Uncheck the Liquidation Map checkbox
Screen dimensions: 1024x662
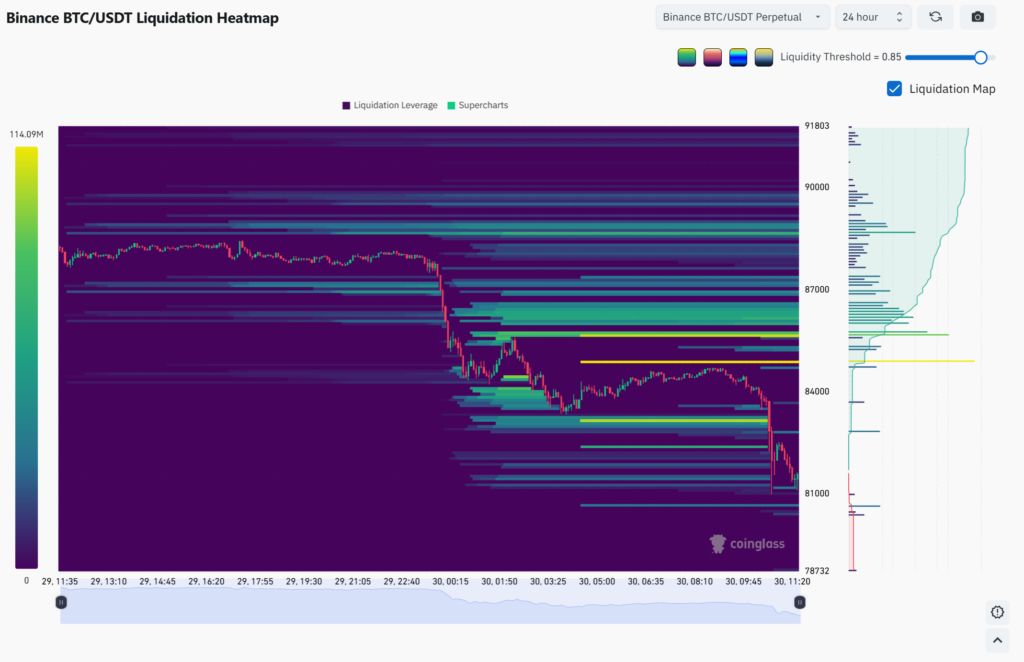tap(895, 89)
